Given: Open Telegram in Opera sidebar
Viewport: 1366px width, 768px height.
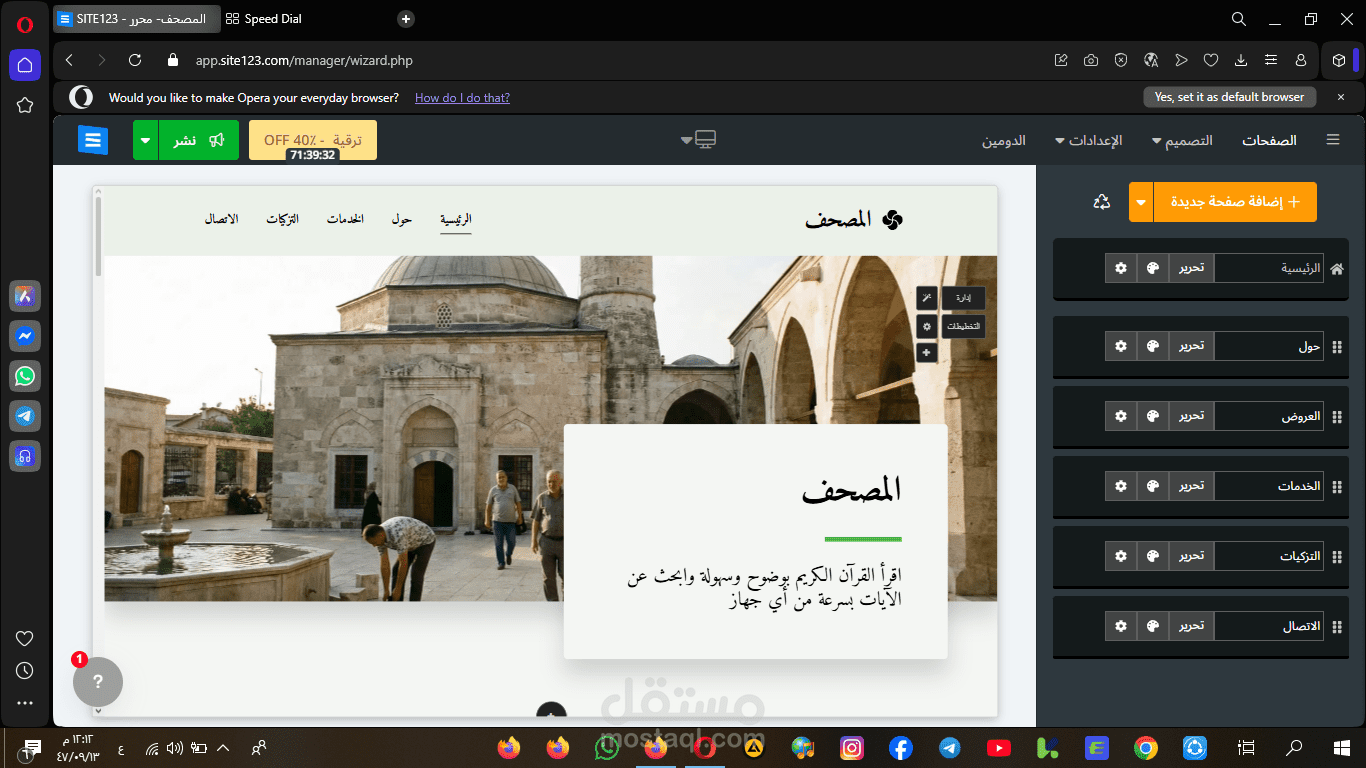Looking at the screenshot, I should [x=25, y=416].
